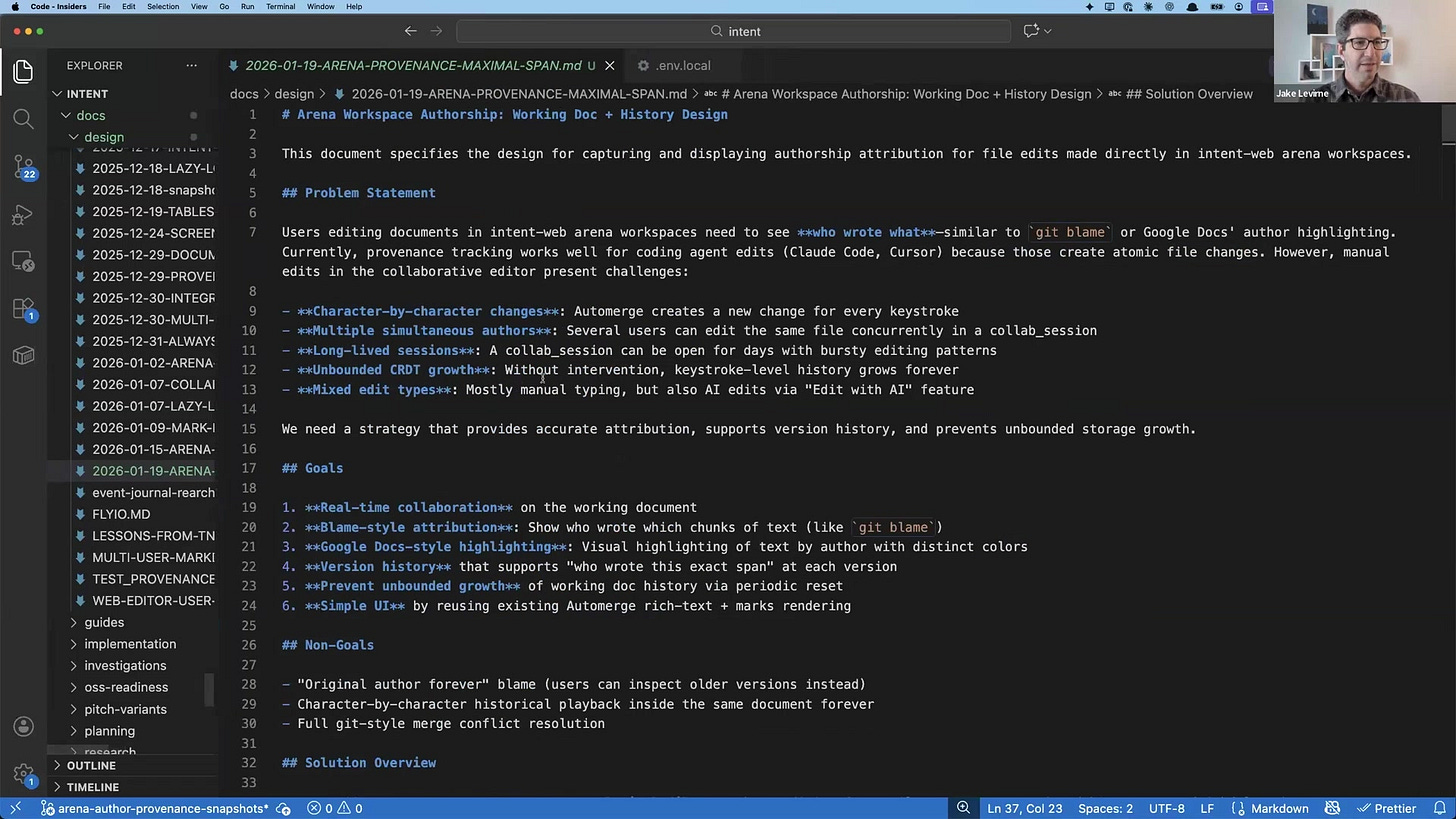Click the Accounts icon in activity bar
The image size is (1456, 819).
[23, 726]
